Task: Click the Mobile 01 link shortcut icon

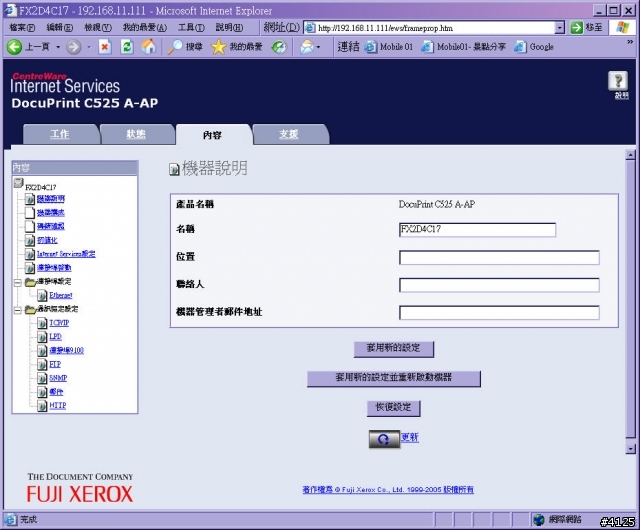Action: pos(371,47)
